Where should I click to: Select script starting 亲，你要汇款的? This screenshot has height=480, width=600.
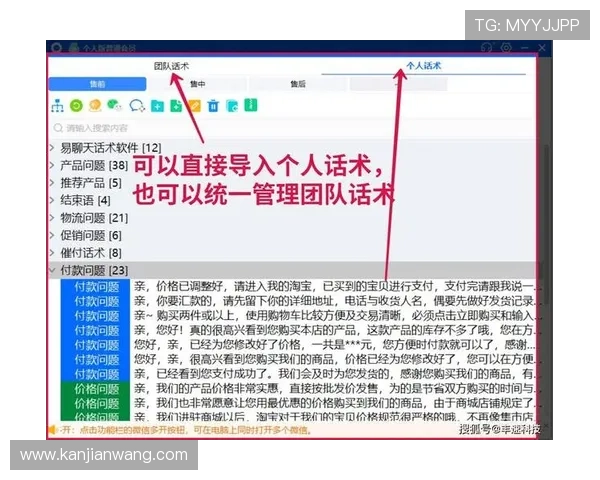tap(336, 301)
